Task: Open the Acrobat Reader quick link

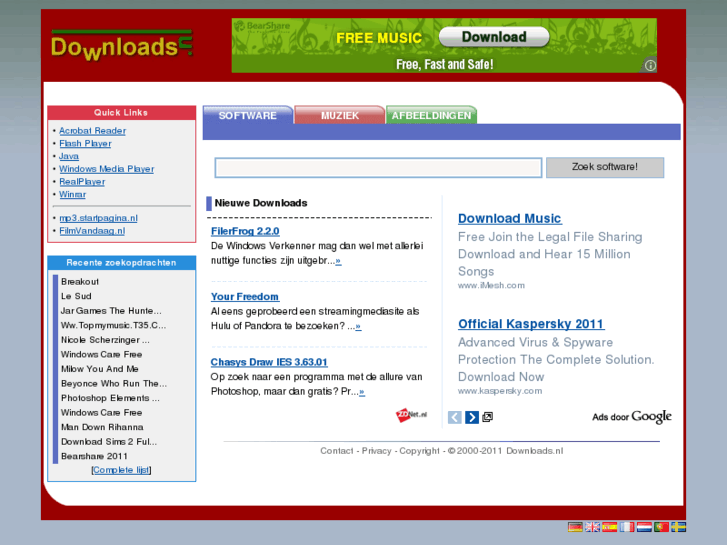Action: tap(92, 131)
